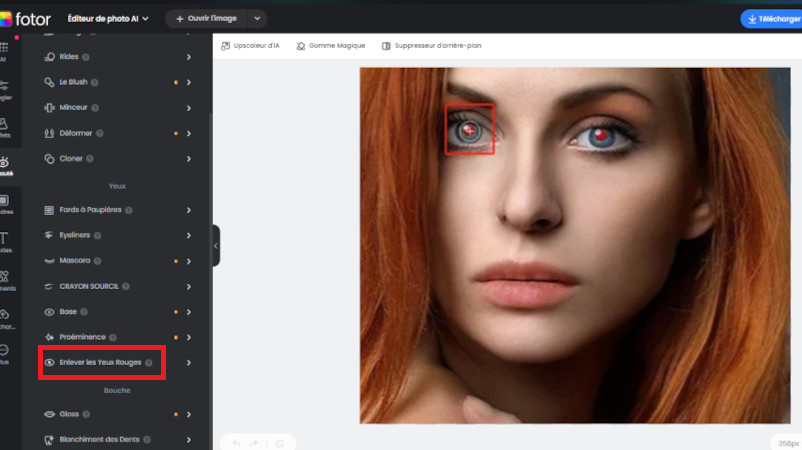Screen dimensions: 802x450
Task: Click the Cloner tool icon
Action: [49, 159]
